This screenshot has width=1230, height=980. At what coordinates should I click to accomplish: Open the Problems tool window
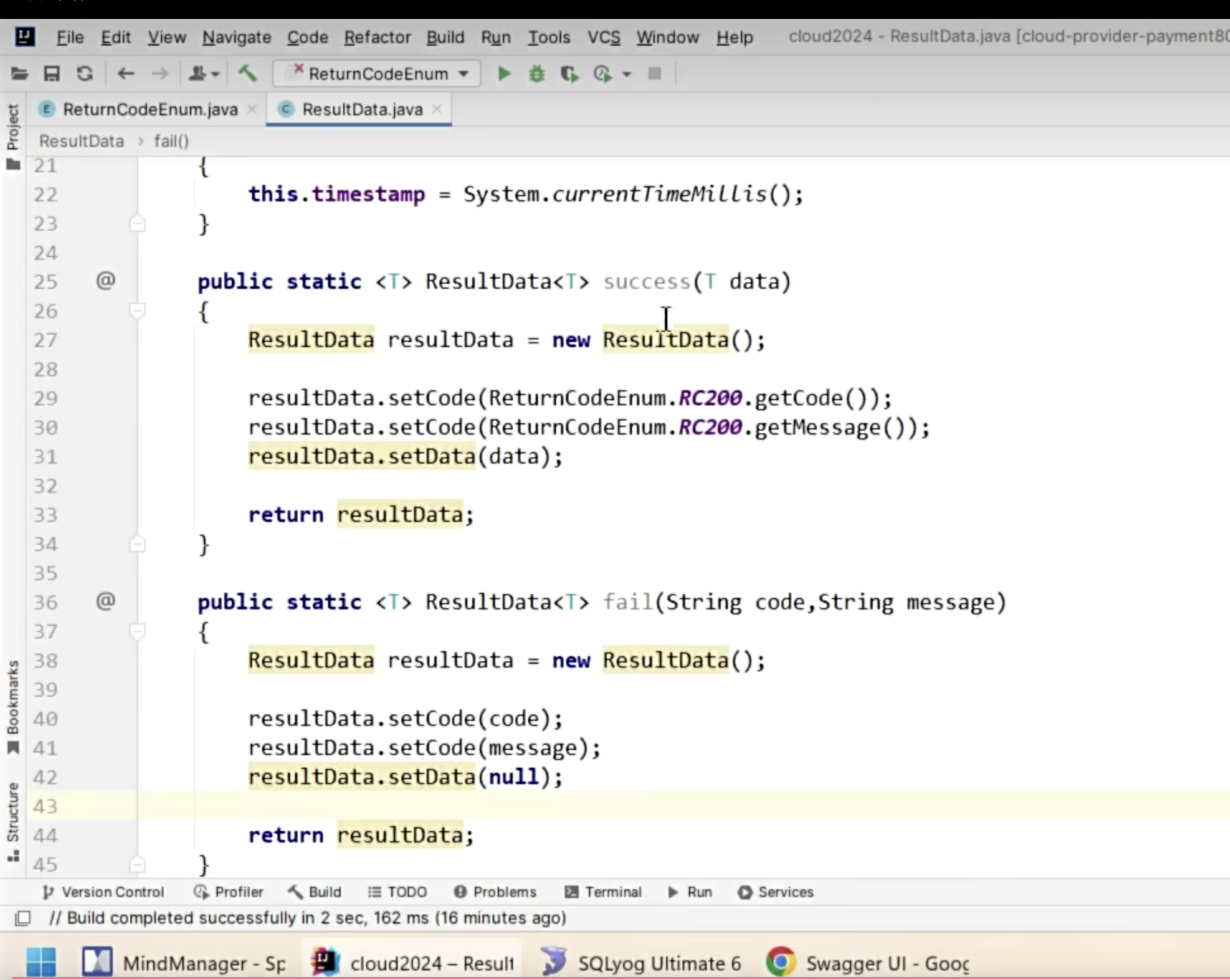[x=495, y=892]
